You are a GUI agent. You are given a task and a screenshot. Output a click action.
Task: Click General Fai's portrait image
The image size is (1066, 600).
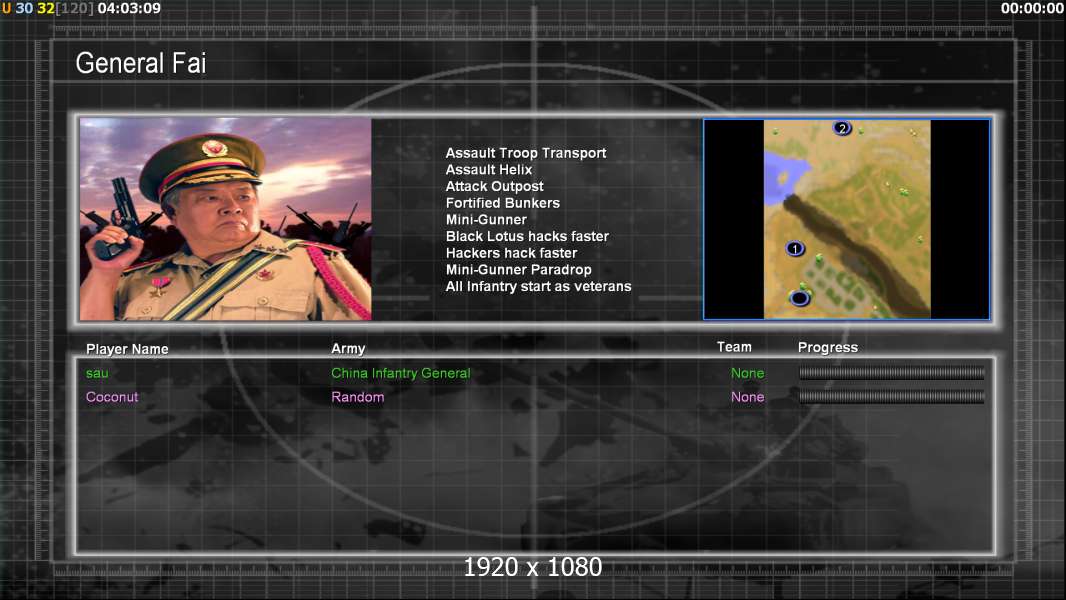click(x=226, y=219)
